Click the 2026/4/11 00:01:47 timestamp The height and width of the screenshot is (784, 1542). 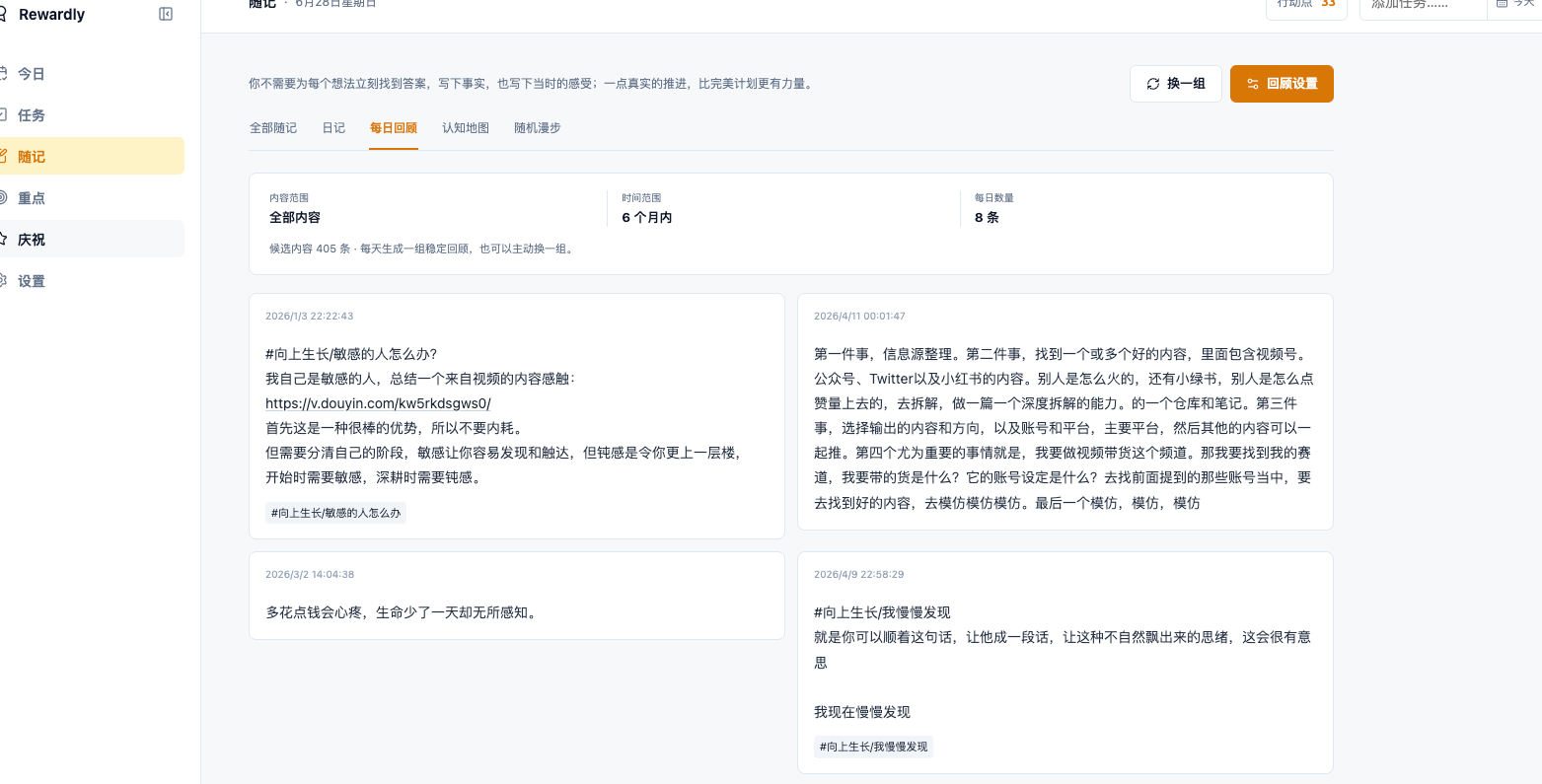click(x=859, y=317)
